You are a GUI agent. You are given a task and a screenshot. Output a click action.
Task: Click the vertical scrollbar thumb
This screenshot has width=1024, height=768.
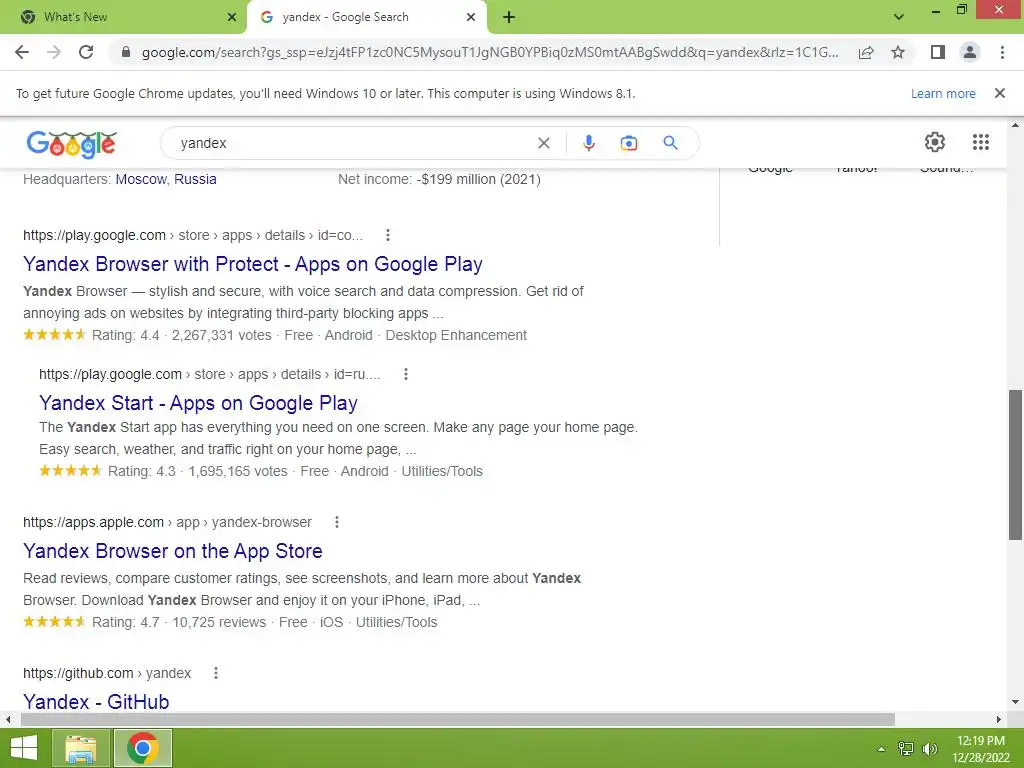pos(1015,465)
